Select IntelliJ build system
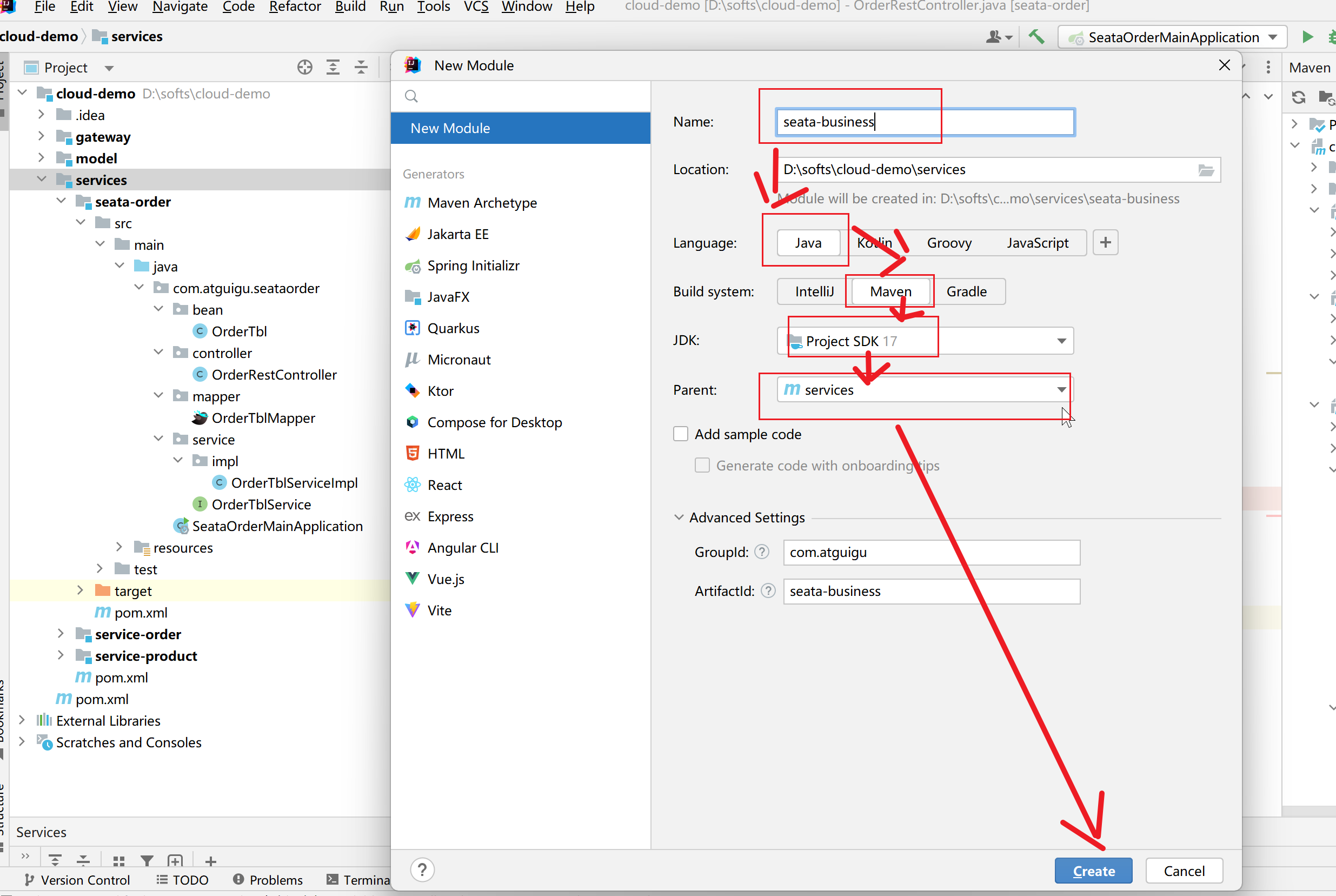This screenshot has height=896, width=1336. click(x=814, y=292)
